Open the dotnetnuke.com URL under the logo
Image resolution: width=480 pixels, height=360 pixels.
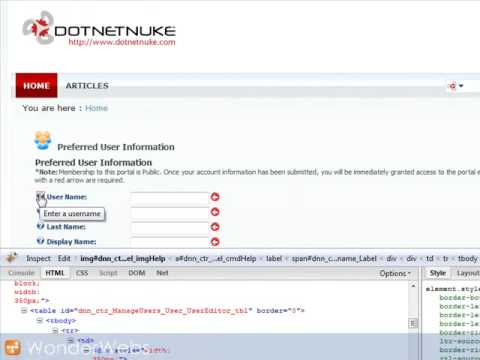[122, 42]
